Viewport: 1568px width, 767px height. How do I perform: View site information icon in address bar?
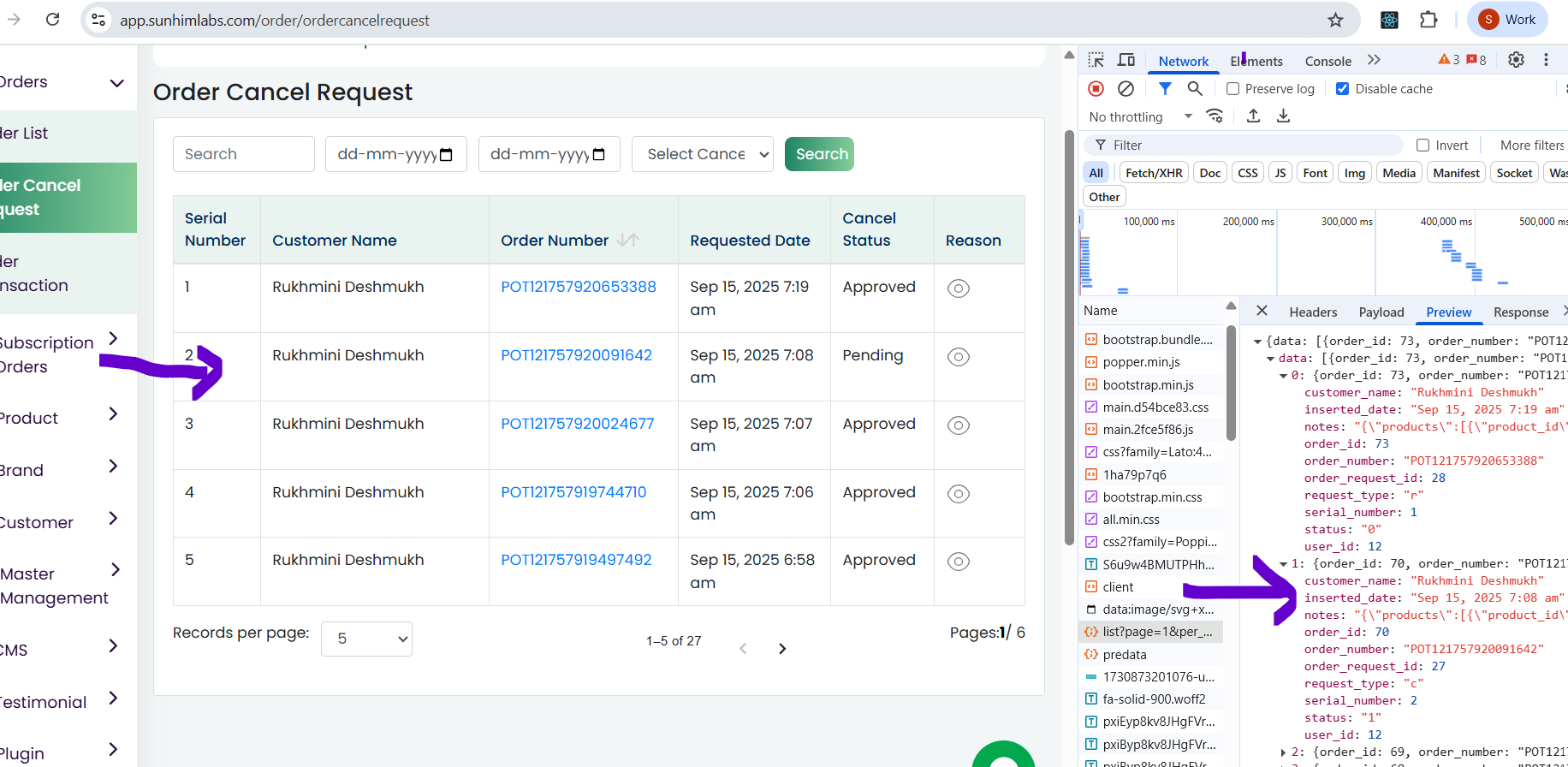click(99, 20)
